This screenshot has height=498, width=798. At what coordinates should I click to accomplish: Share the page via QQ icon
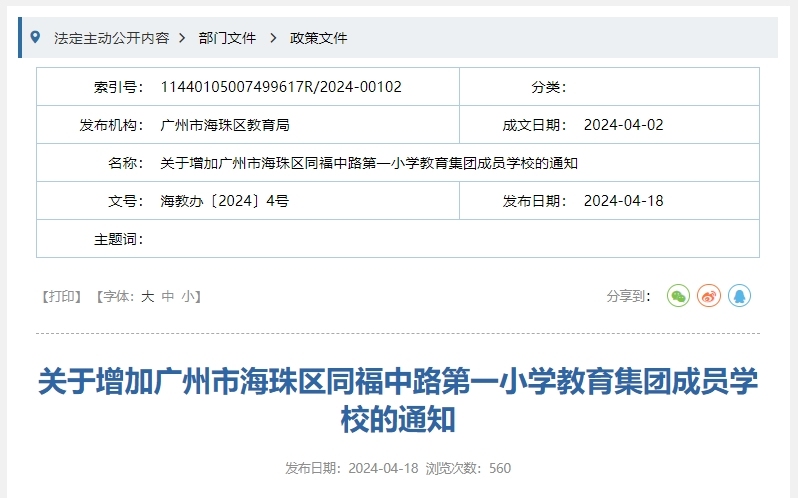[739, 296]
